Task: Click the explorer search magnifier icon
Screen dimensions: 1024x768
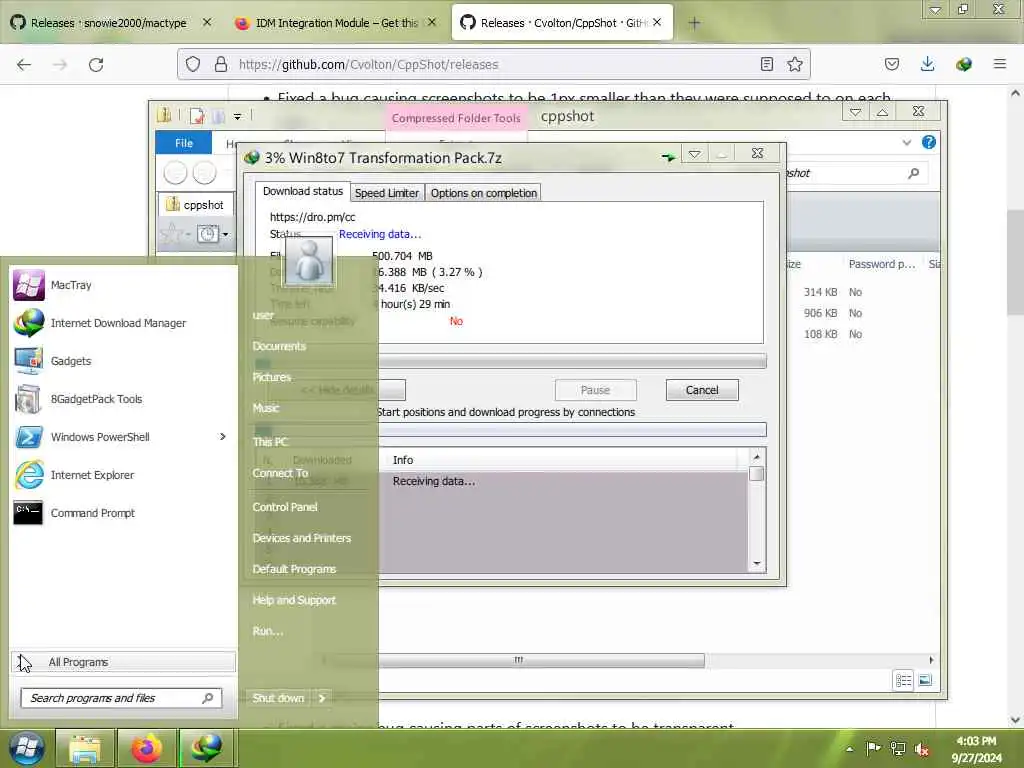Action: click(914, 173)
